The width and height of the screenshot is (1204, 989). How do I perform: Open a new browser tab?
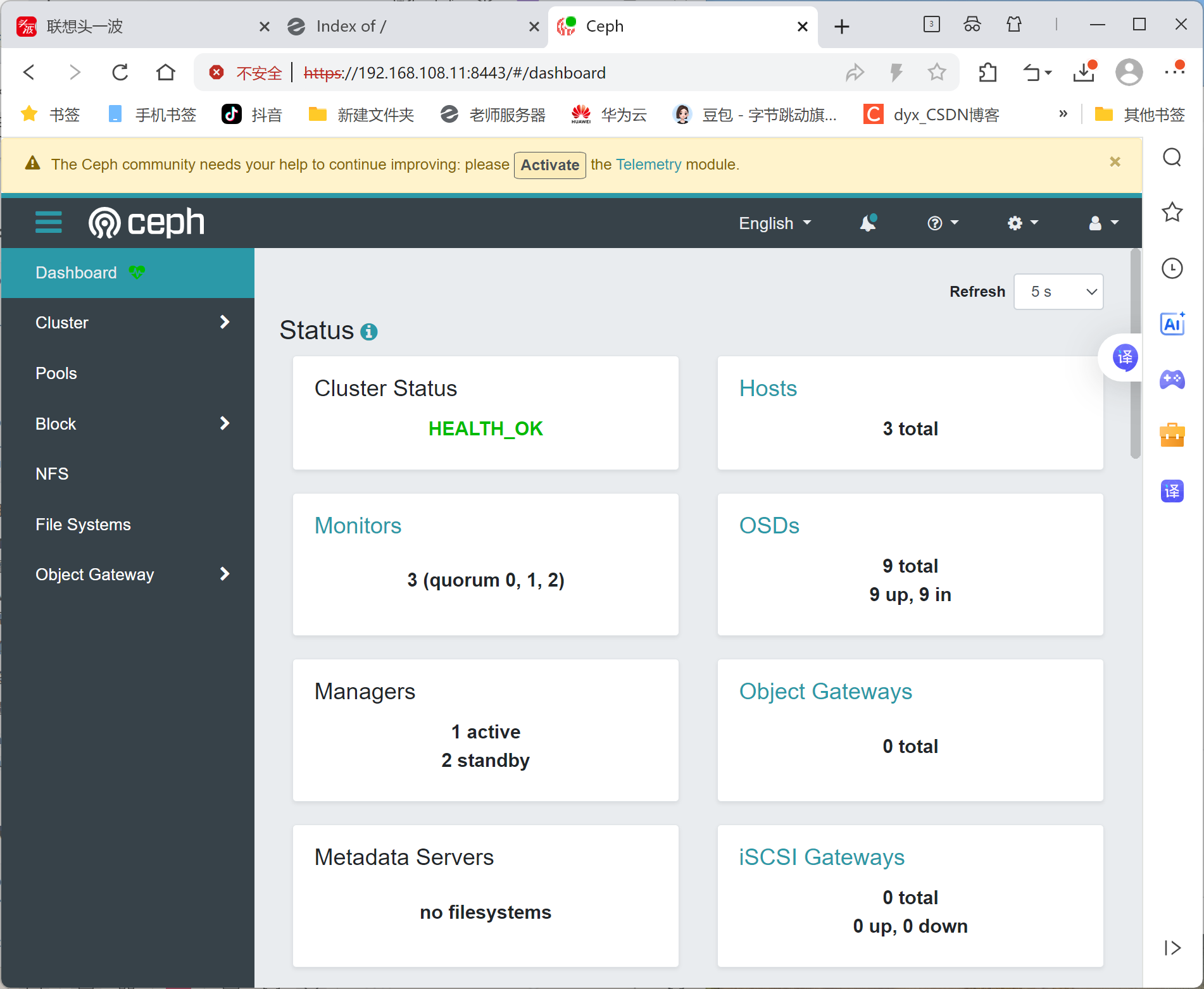coord(842,27)
